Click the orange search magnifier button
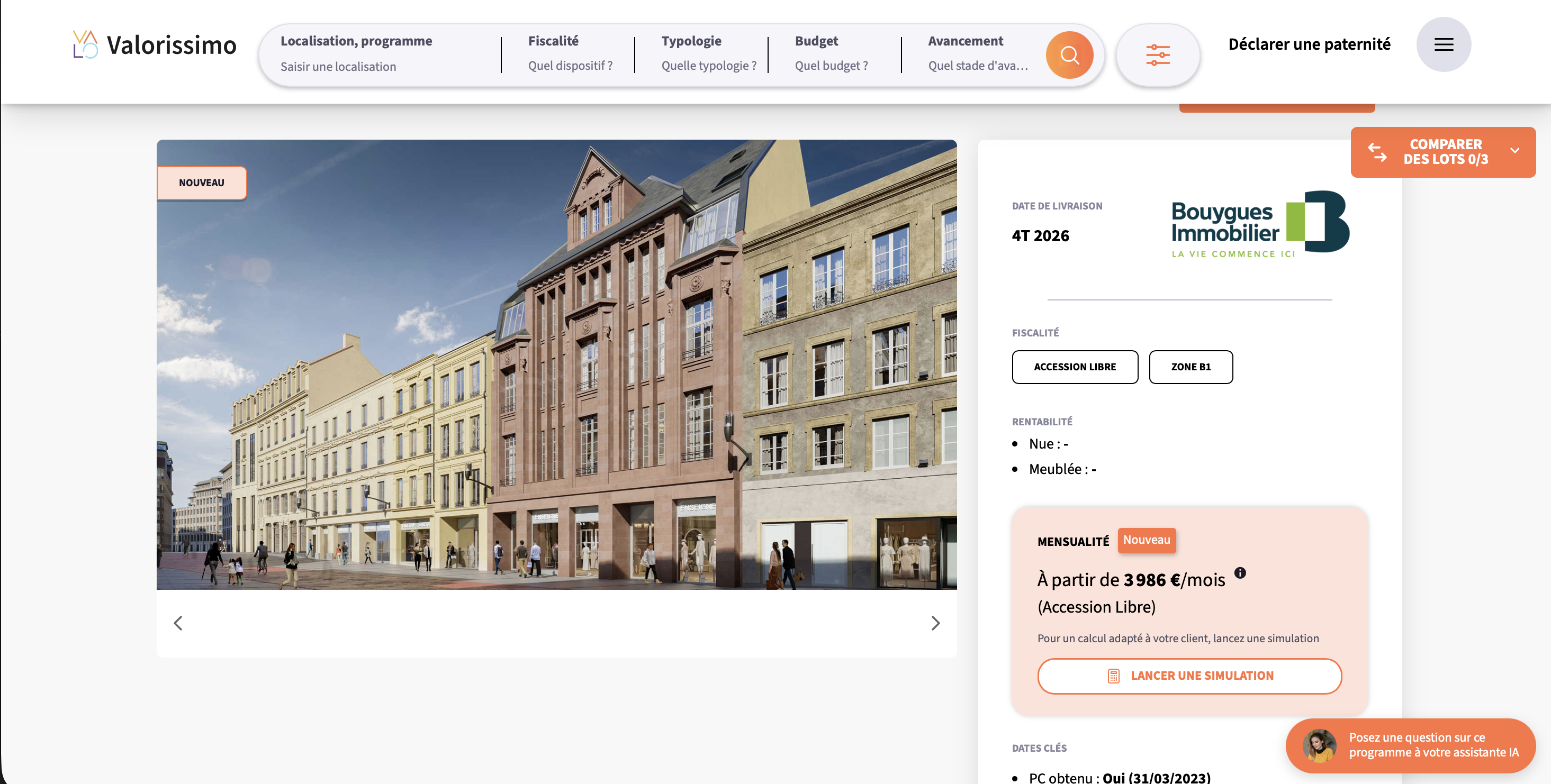 [1069, 56]
